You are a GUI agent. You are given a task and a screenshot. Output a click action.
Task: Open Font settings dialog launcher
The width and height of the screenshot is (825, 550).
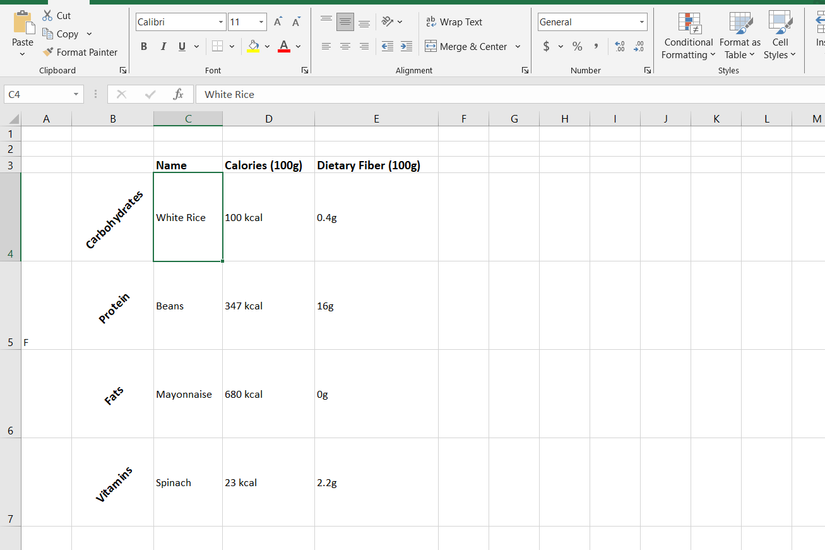[x=305, y=70]
